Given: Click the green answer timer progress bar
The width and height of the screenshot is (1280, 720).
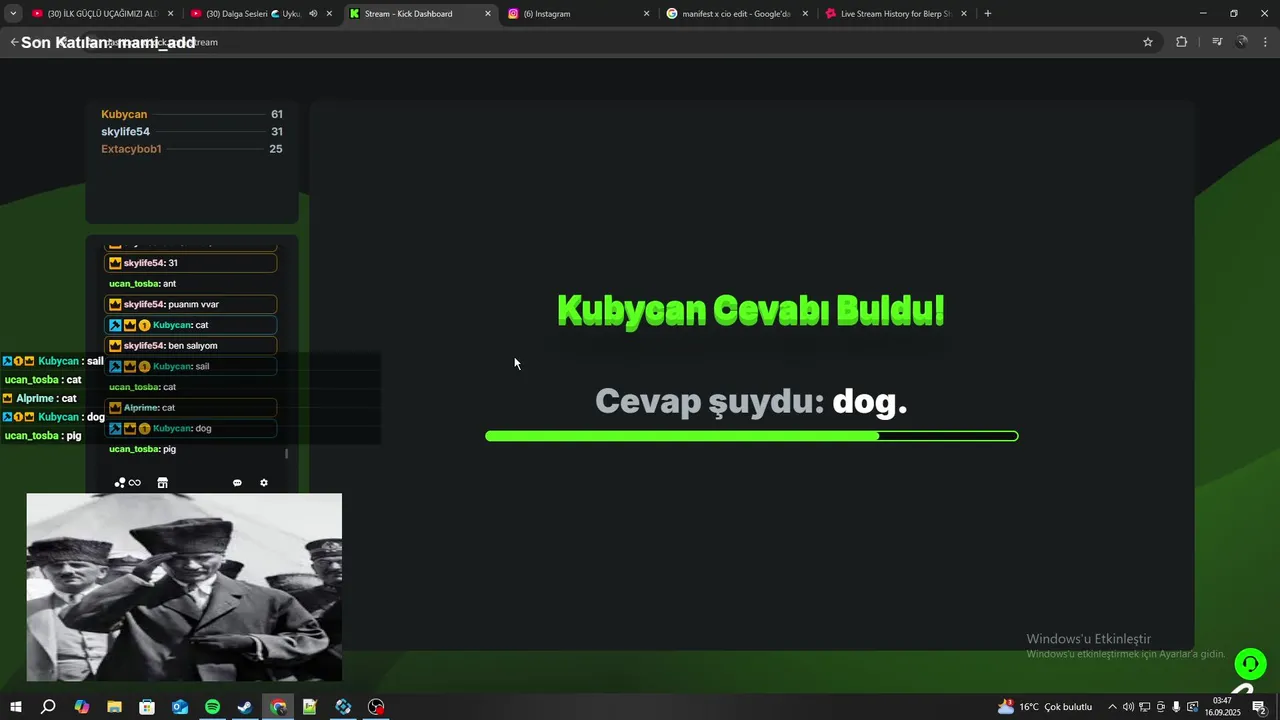Looking at the screenshot, I should tap(752, 436).
